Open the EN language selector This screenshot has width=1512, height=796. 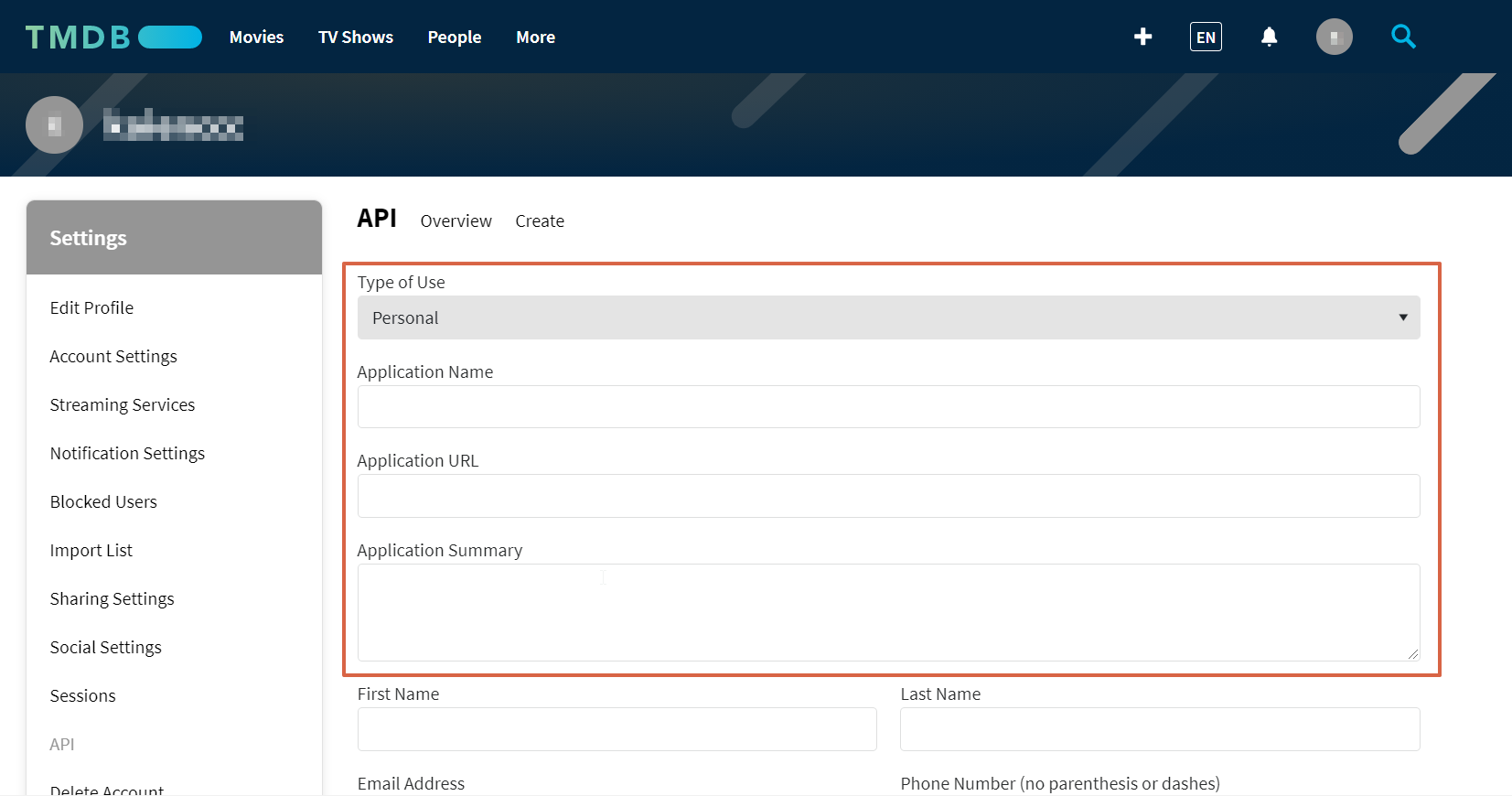[1206, 37]
